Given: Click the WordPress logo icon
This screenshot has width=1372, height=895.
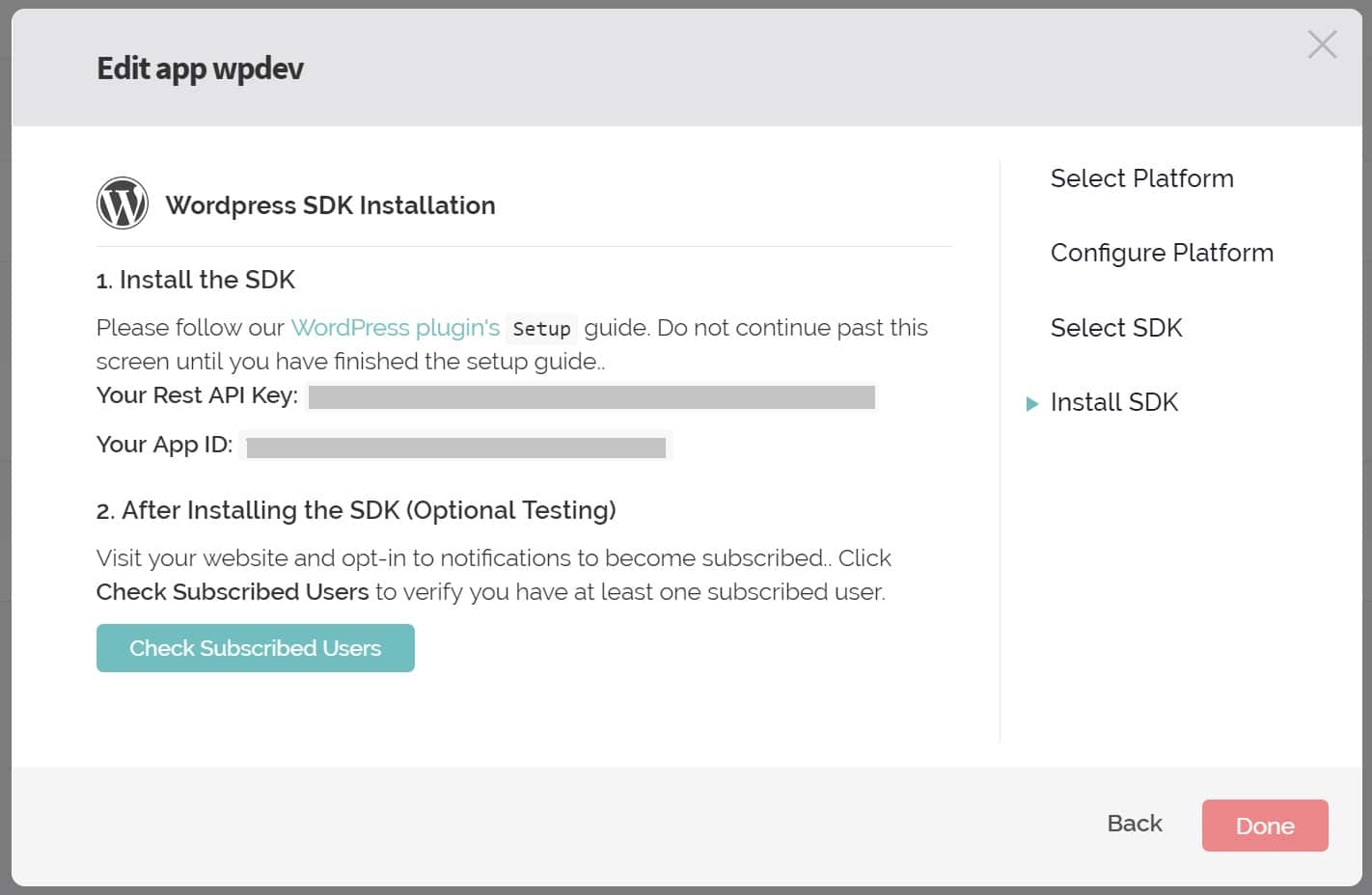Looking at the screenshot, I should coord(122,203).
